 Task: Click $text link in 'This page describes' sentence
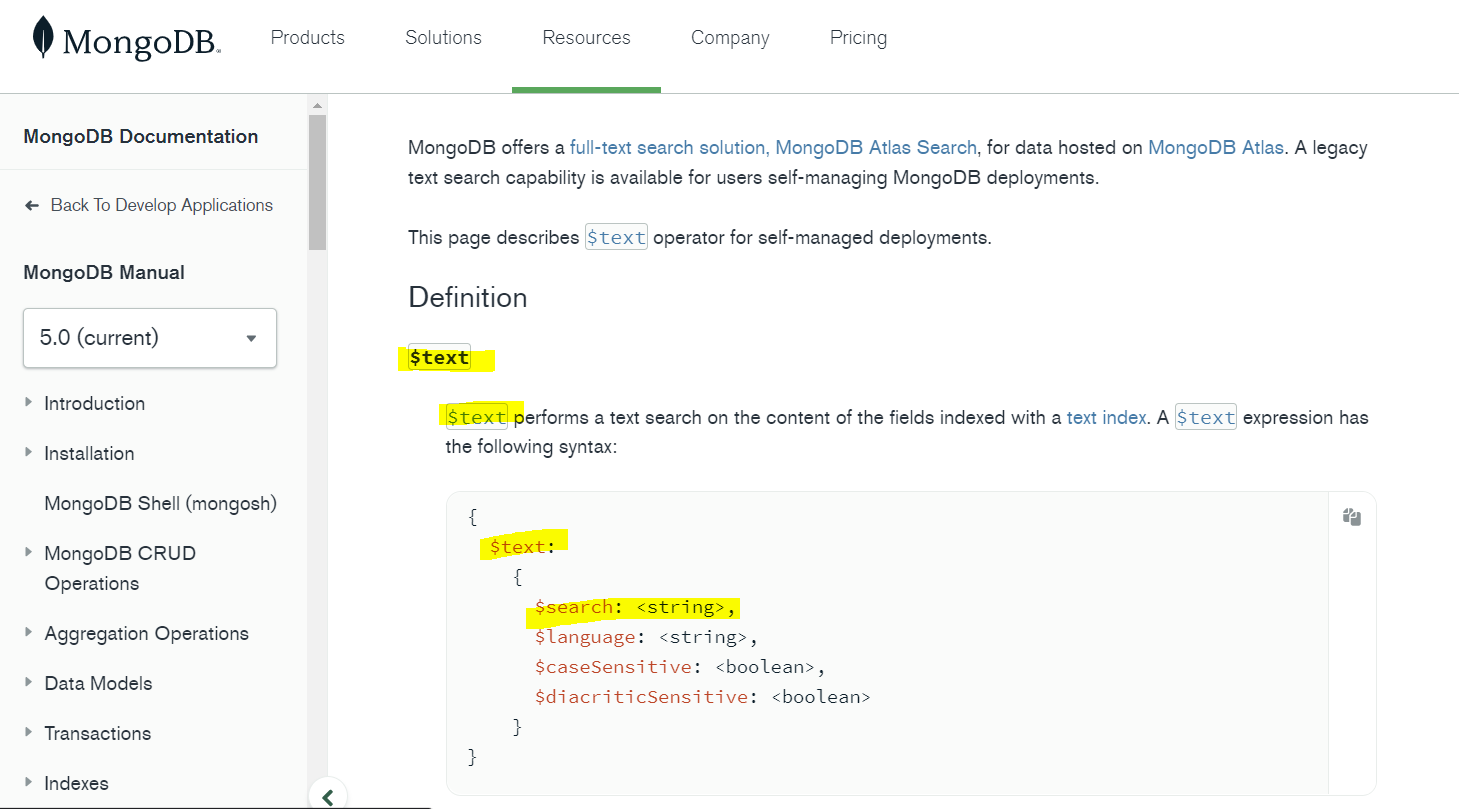pos(616,238)
